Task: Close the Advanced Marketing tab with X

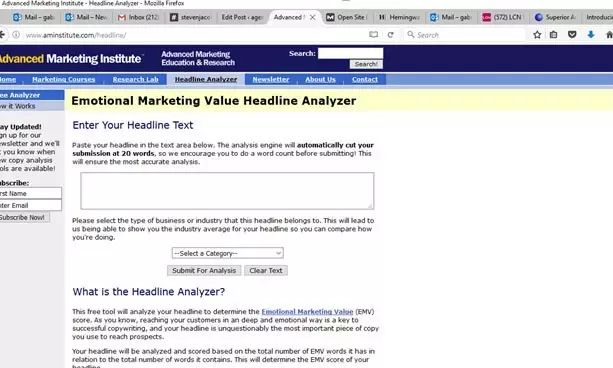Action: pos(312,17)
